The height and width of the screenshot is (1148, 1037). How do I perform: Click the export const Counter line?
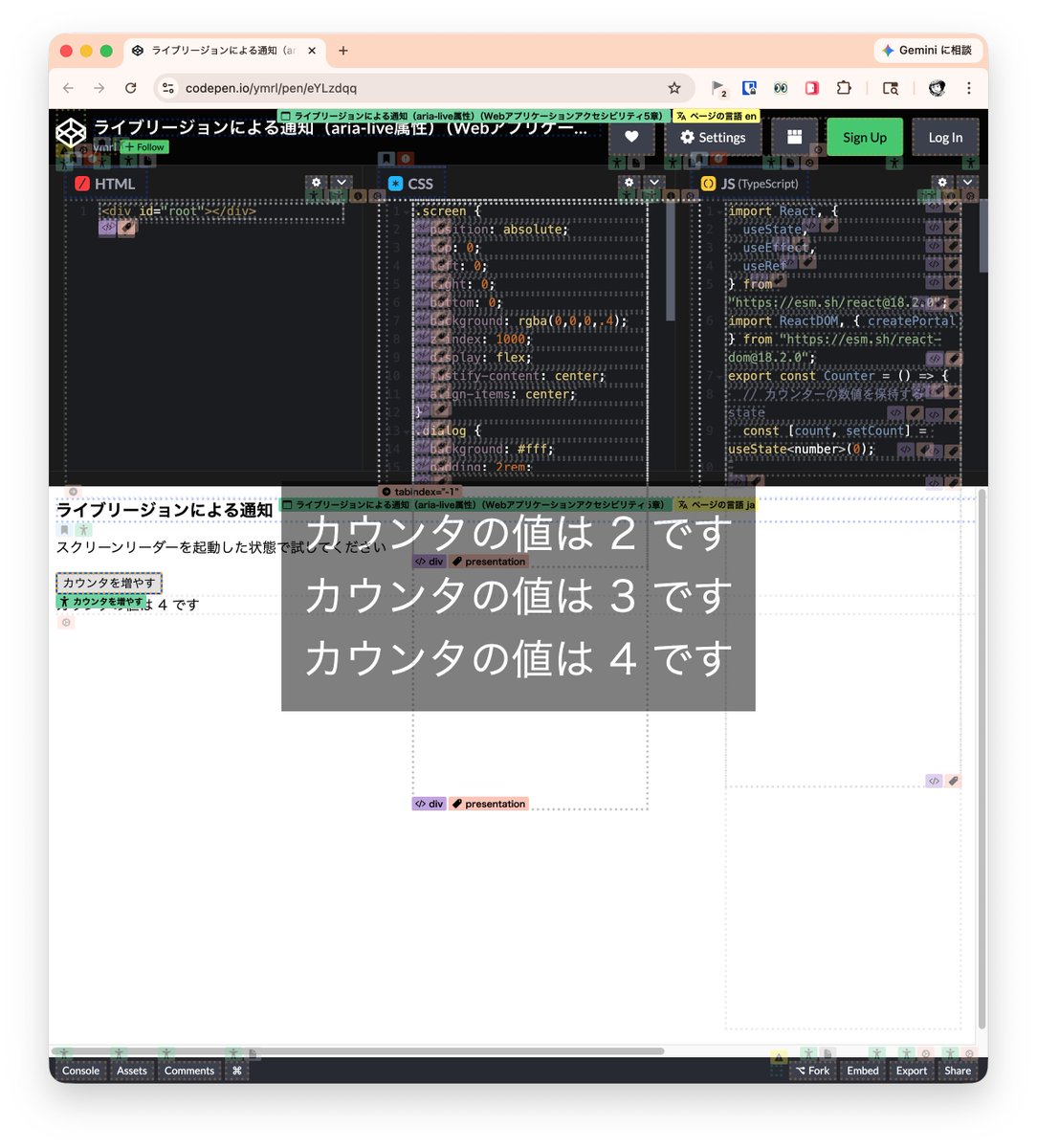pyautogui.click(x=838, y=376)
